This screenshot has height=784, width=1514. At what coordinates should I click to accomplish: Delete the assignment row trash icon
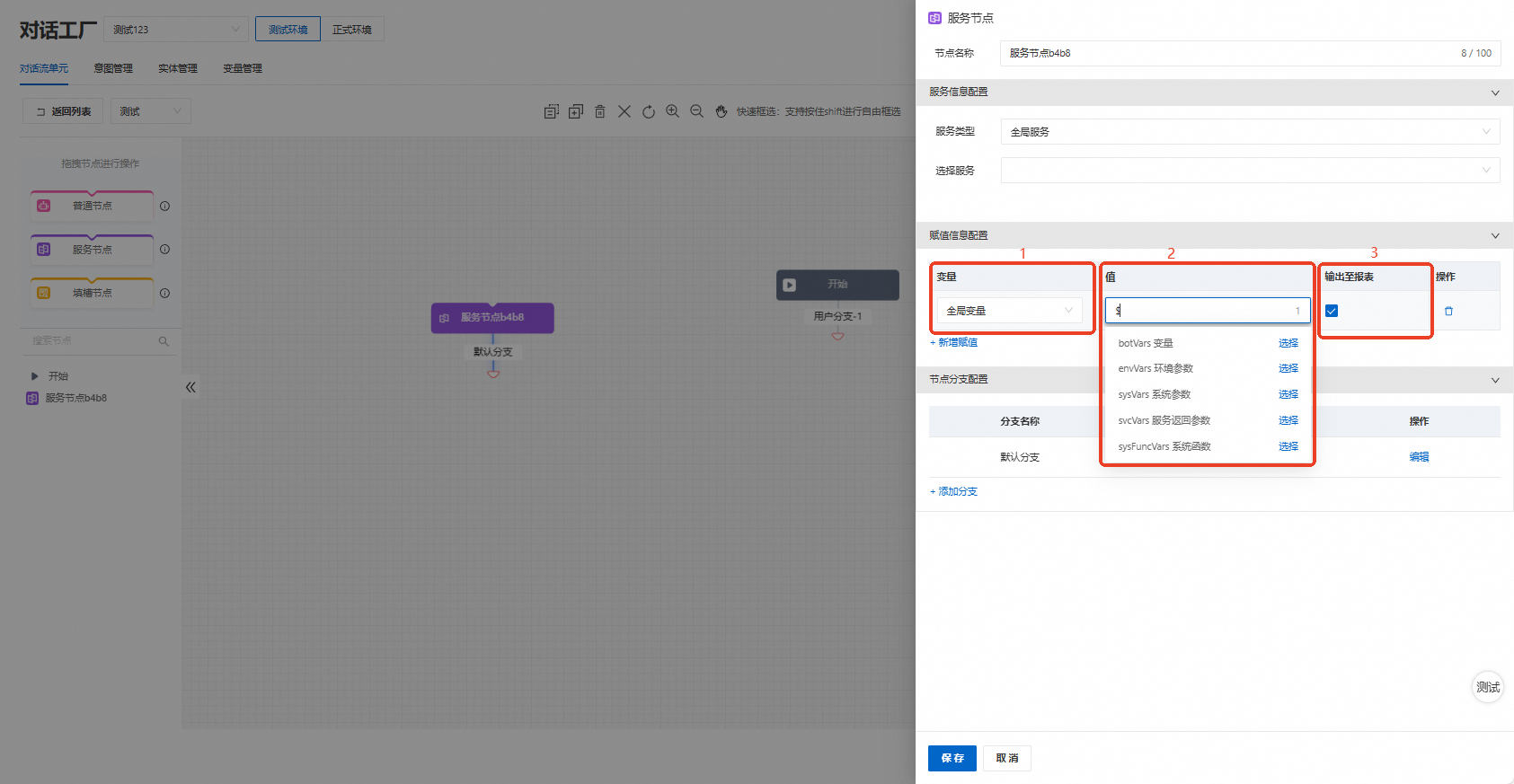tap(1448, 311)
